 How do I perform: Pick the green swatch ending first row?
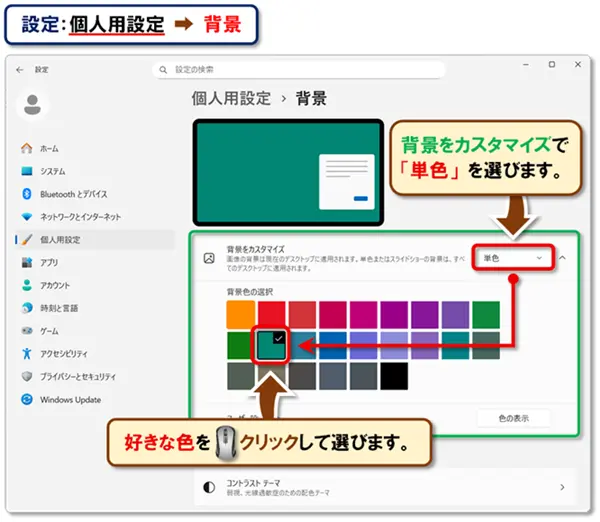click(486, 315)
